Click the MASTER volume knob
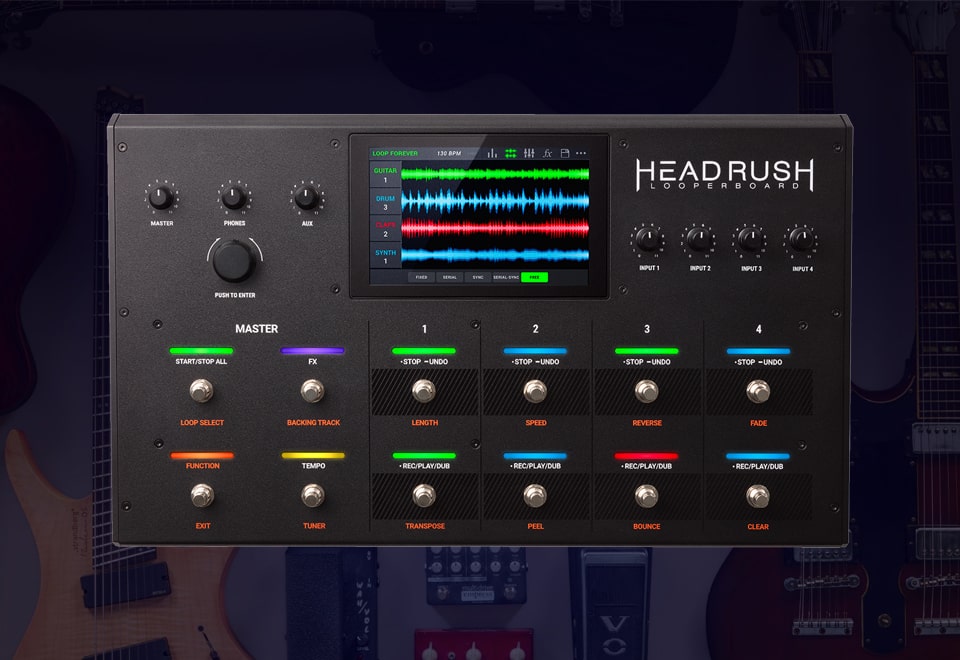 [161, 198]
